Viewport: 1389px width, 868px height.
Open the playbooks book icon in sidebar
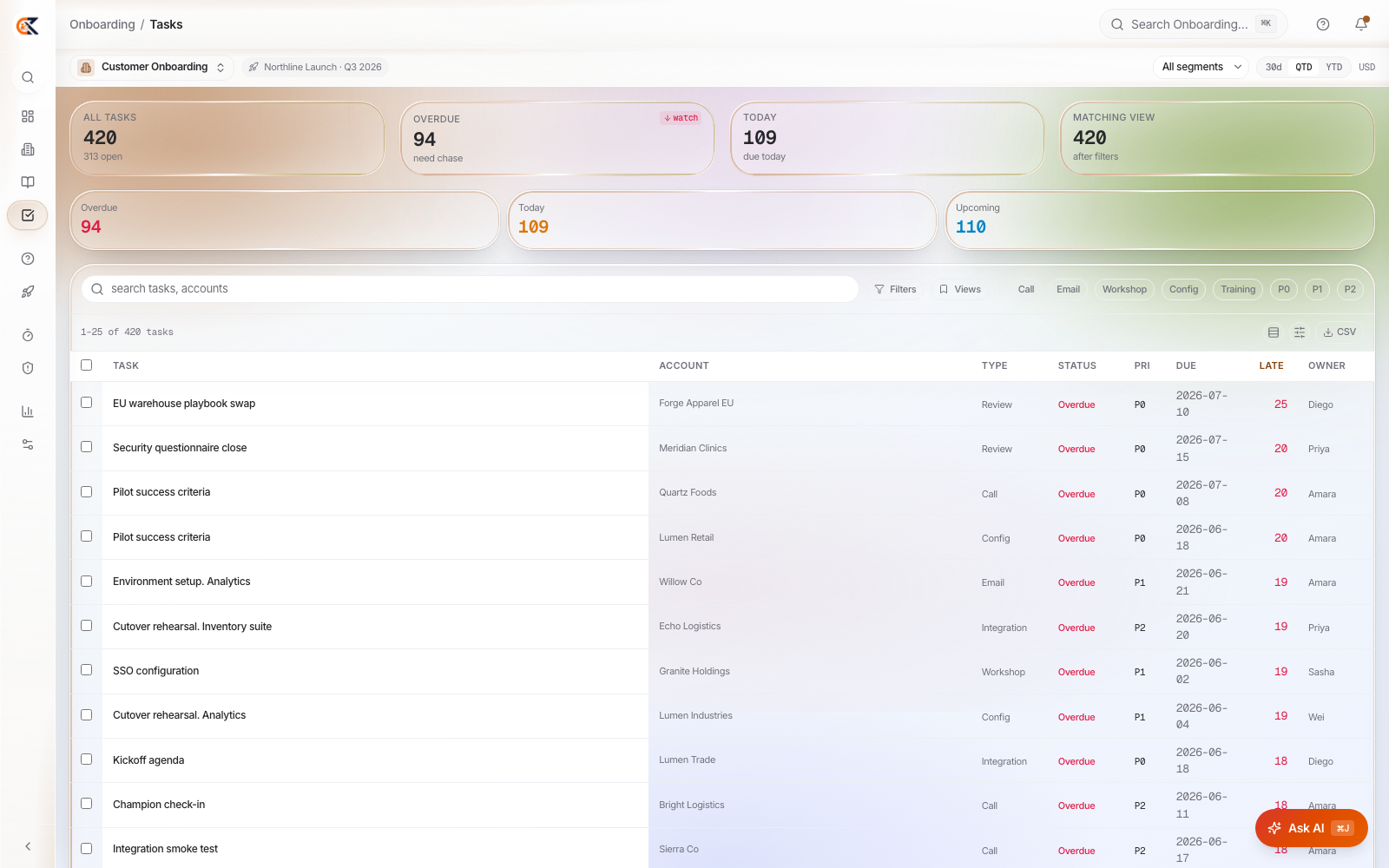28,182
